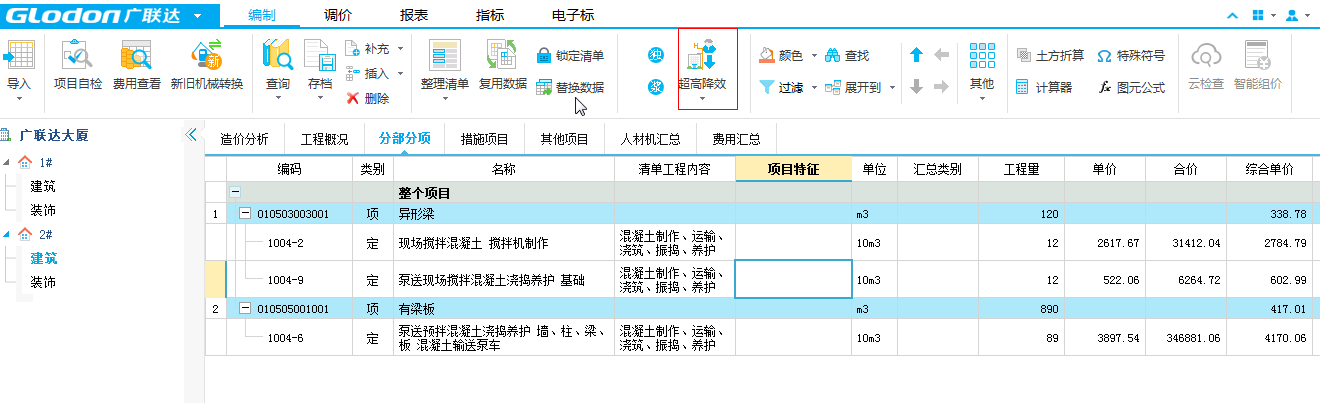Viewport: 1320px width, 403px height.
Task: Expand the 过滤 filter dropdown
Action: (815, 88)
